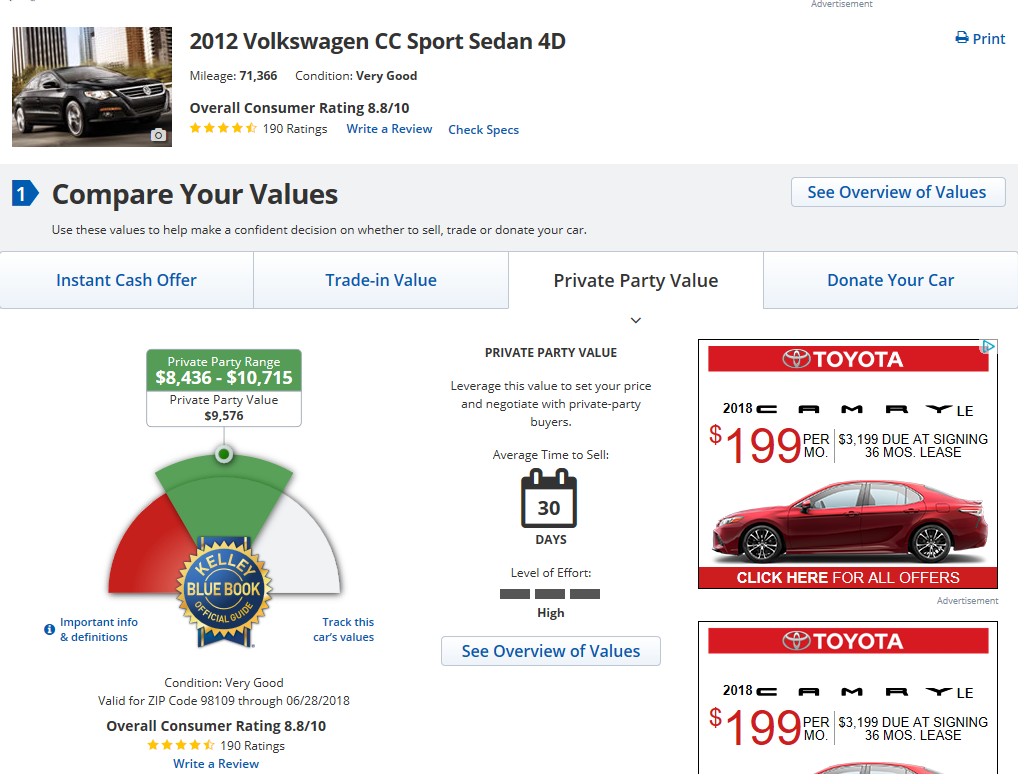Screen dimensions: 1018x774
Task: Click the blue step 1 arrow badge
Action: pos(25,193)
